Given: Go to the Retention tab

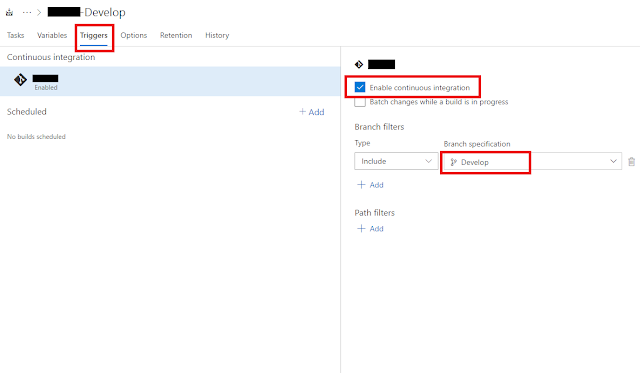Looking at the screenshot, I should 176,36.
